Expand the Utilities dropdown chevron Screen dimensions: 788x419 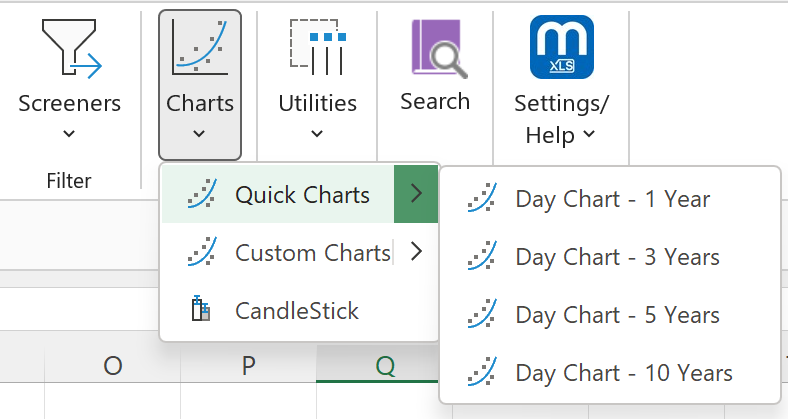[x=317, y=134]
